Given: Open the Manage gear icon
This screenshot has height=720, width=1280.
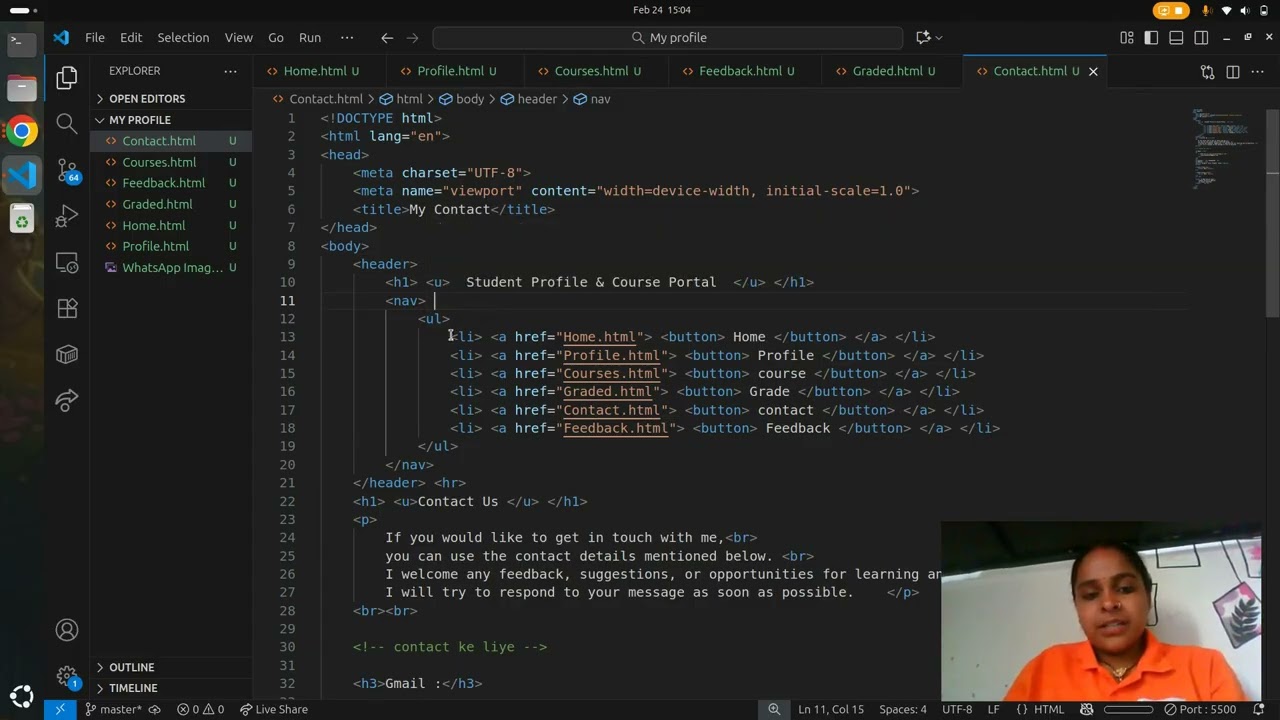Looking at the screenshot, I should (67, 677).
